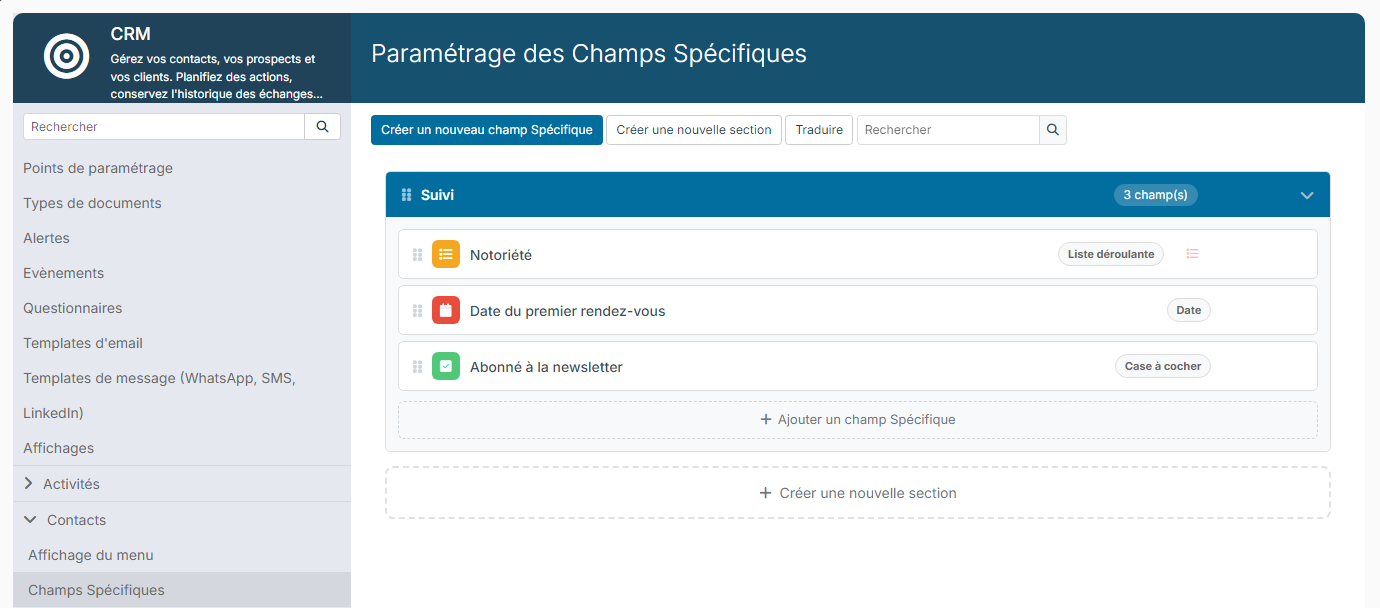The width and height of the screenshot is (1380, 608).
Task: Click Ajouter un champ Spécifique dashed button
Action: click(858, 420)
